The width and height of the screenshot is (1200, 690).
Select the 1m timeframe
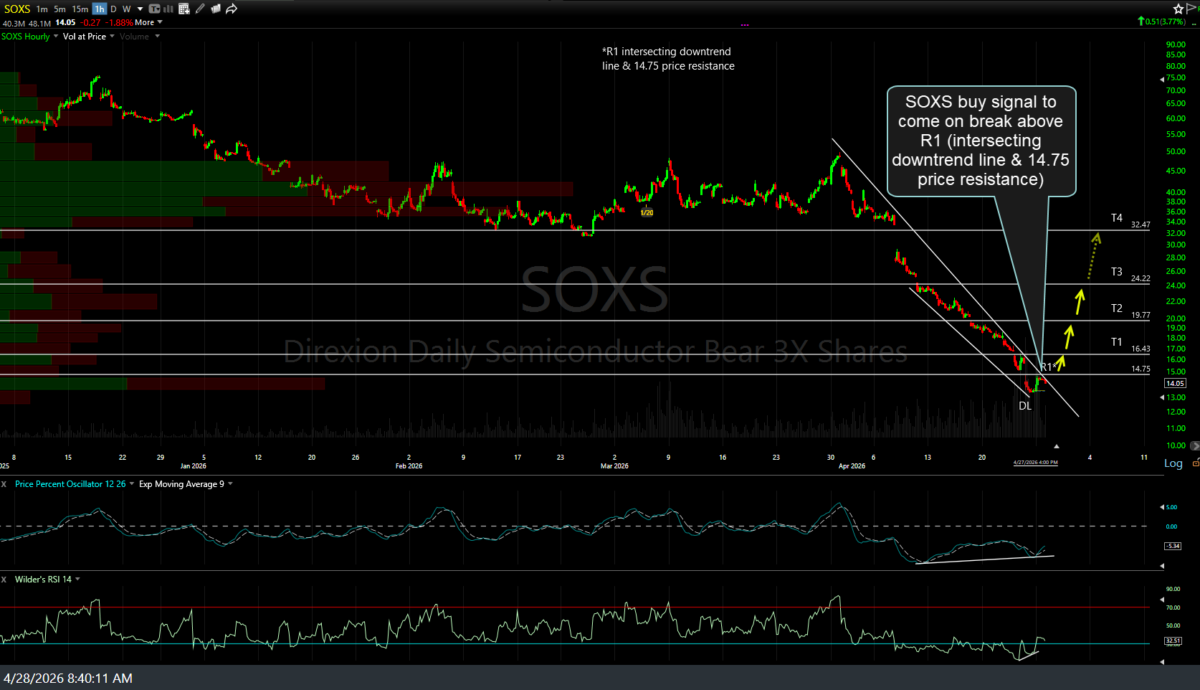pyautogui.click(x=41, y=9)
